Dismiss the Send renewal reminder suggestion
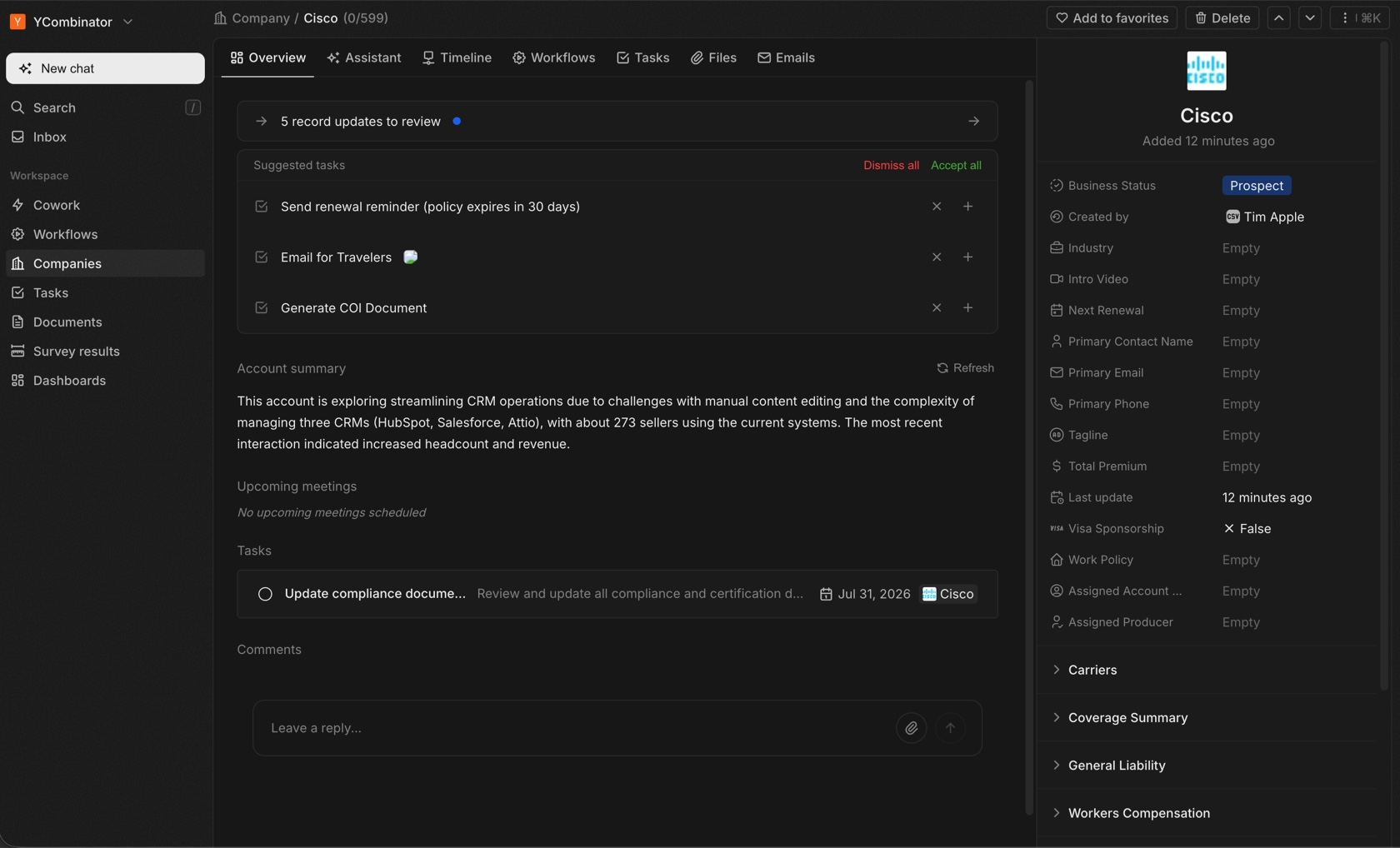 (x=937, y=207)
